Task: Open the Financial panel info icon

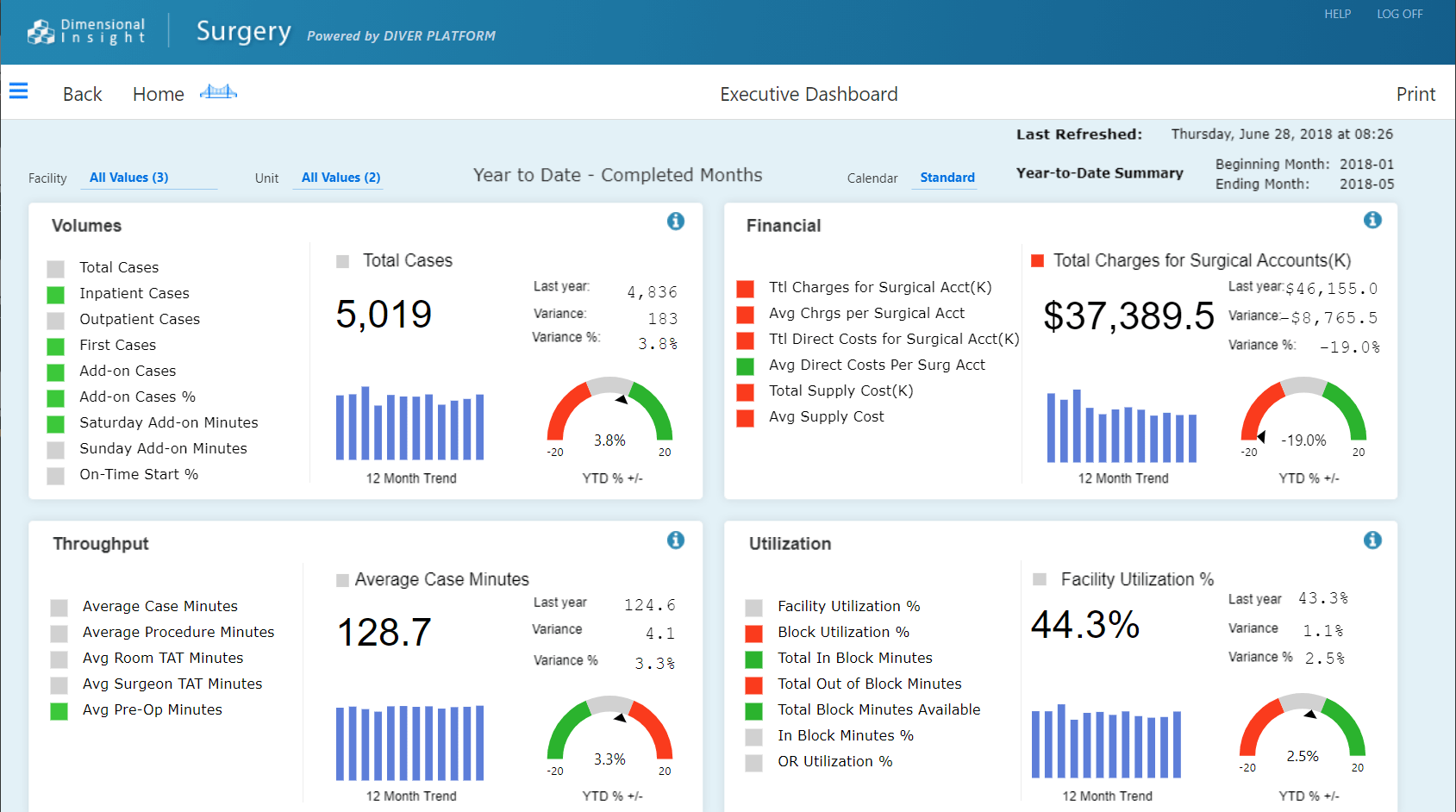Action: 1372,220
